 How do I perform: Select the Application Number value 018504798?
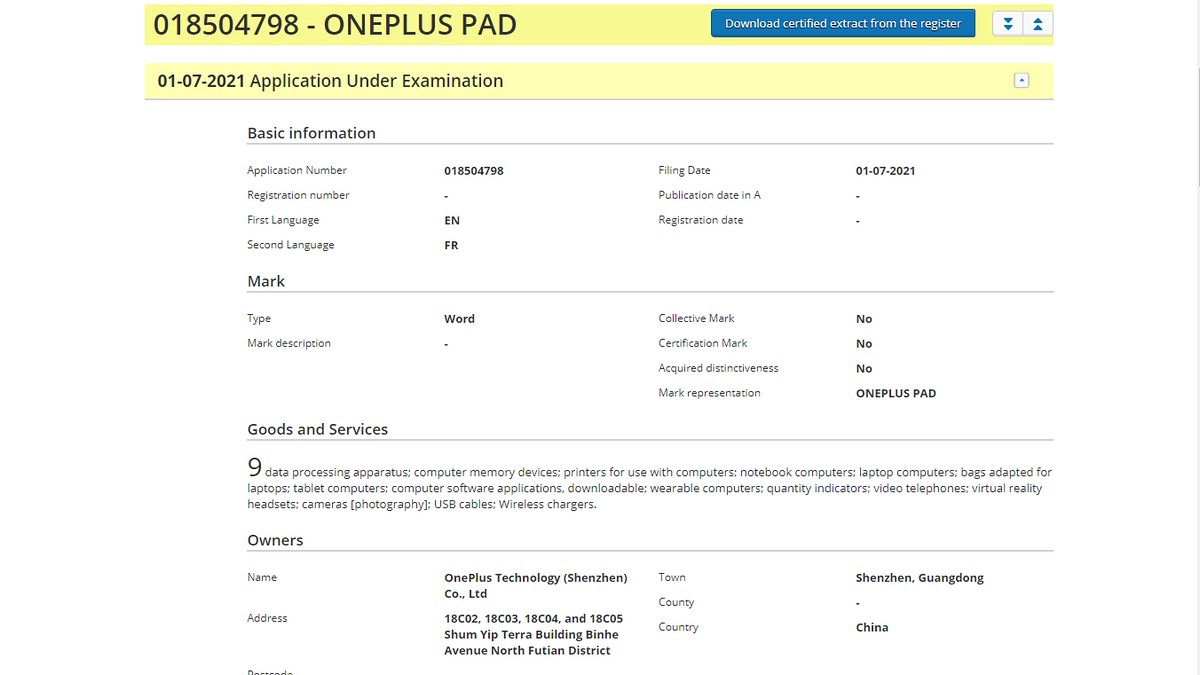point(474,170)
